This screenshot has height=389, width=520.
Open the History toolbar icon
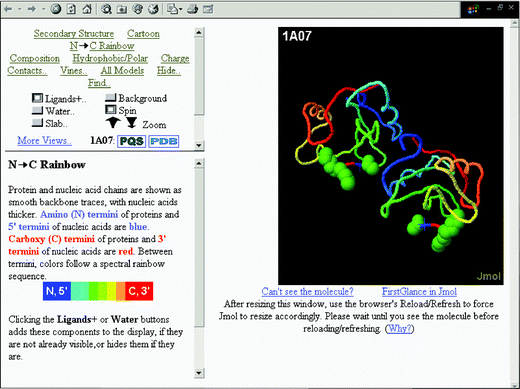tap(153, 9)
